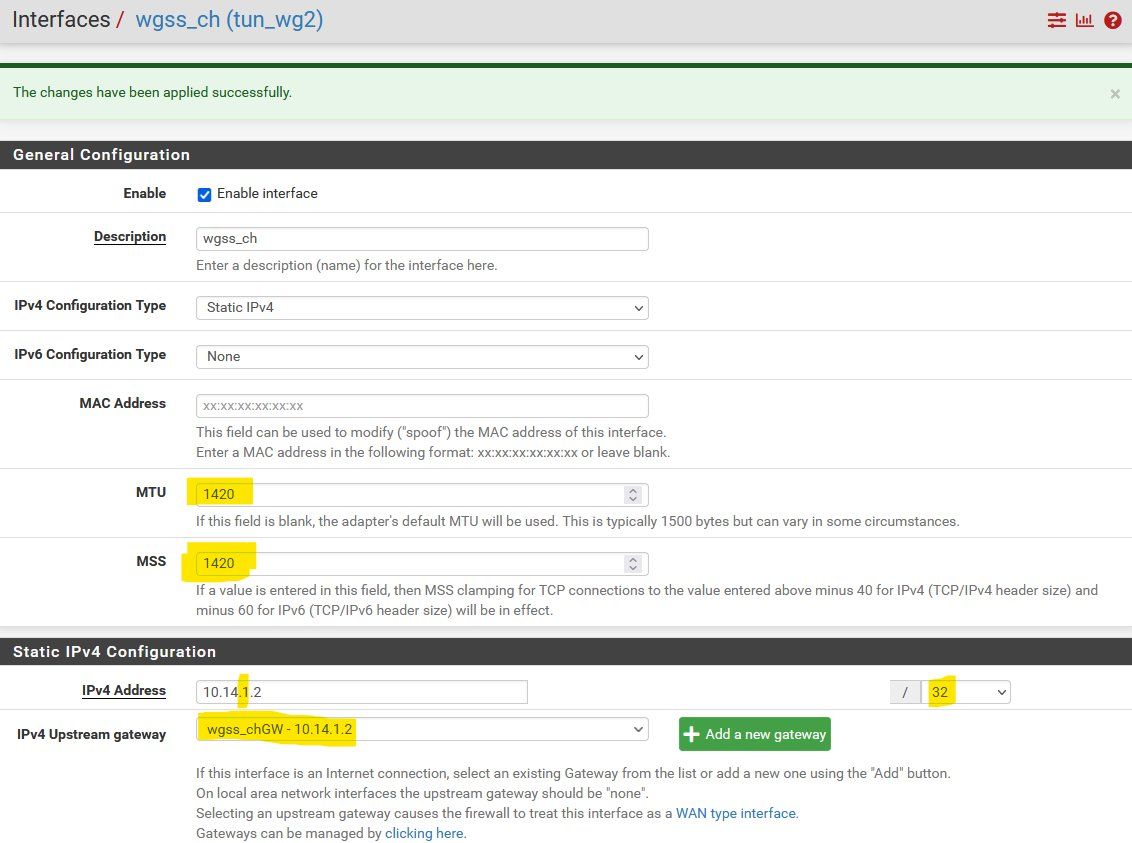Toggle the Enable interface checkbox
1132x843 pixels.
click(204, 195)
